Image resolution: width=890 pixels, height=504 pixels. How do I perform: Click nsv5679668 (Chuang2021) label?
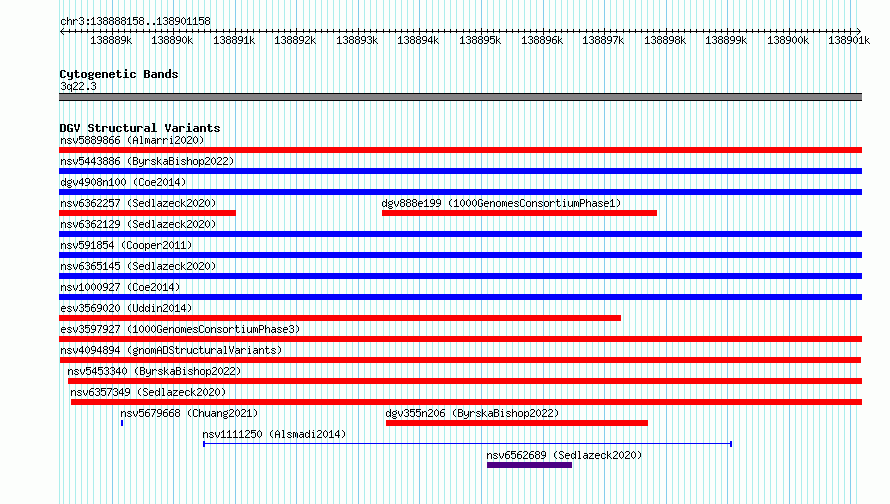pos(189,413)
